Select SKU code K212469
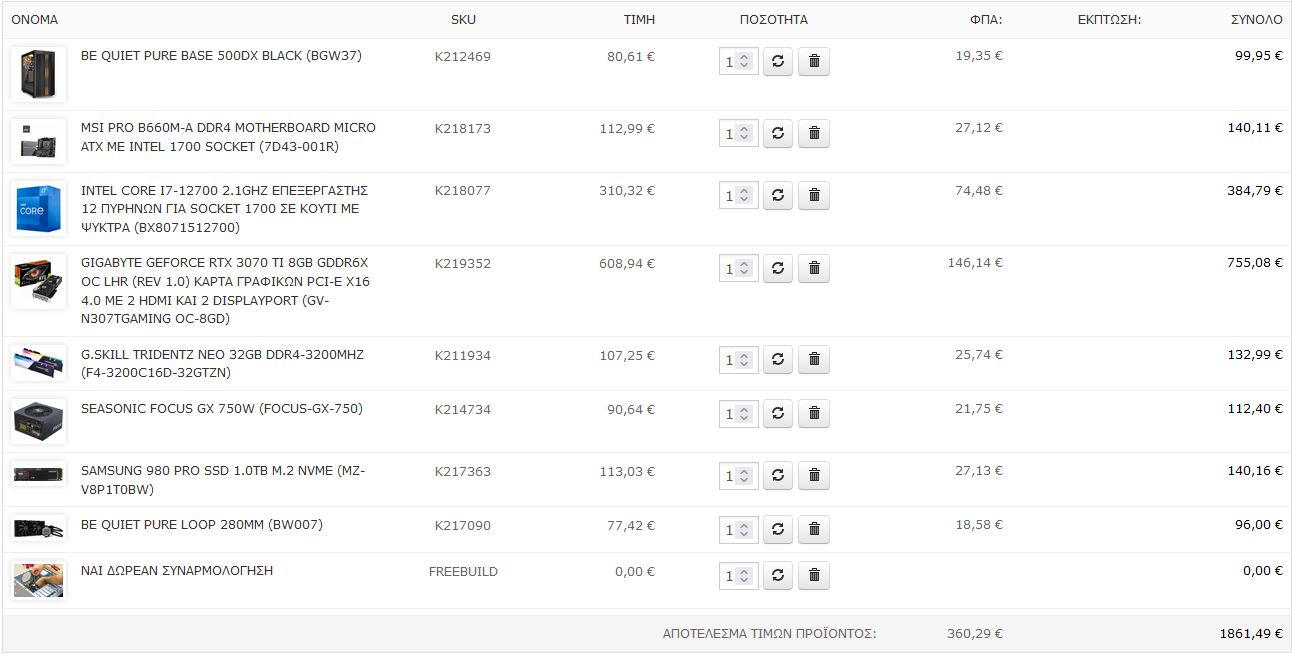 (463, 57)
